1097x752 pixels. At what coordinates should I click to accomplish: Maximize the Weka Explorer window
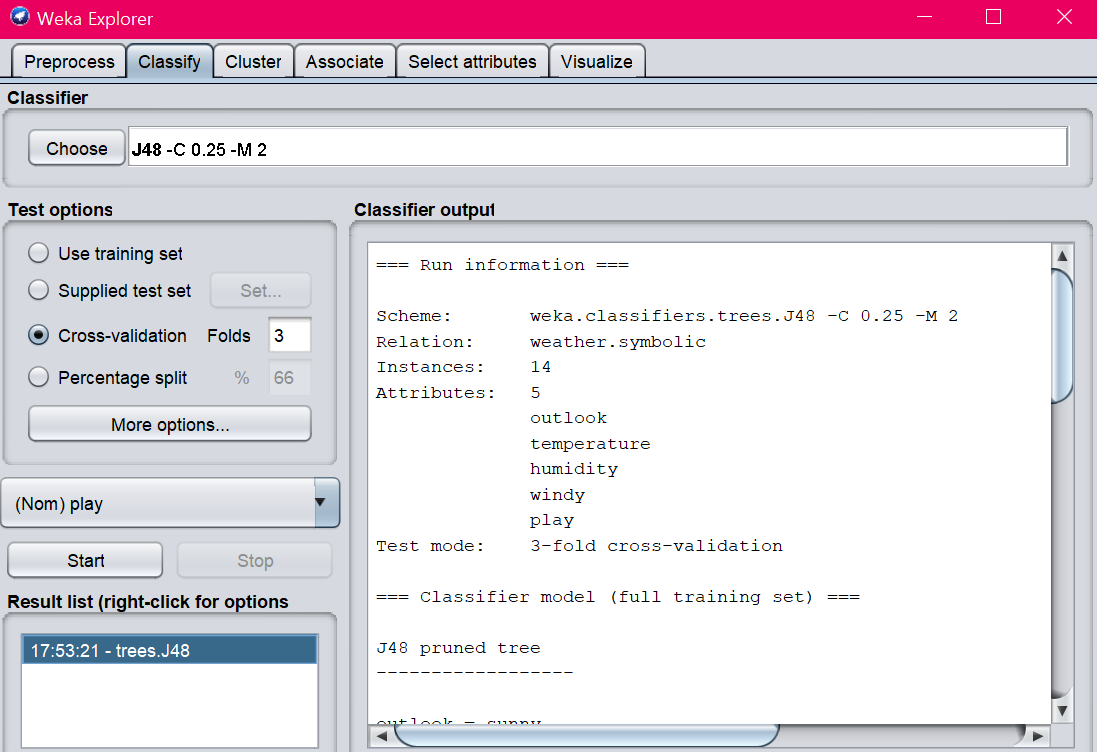pyautogui.click(x=993, y=17)
